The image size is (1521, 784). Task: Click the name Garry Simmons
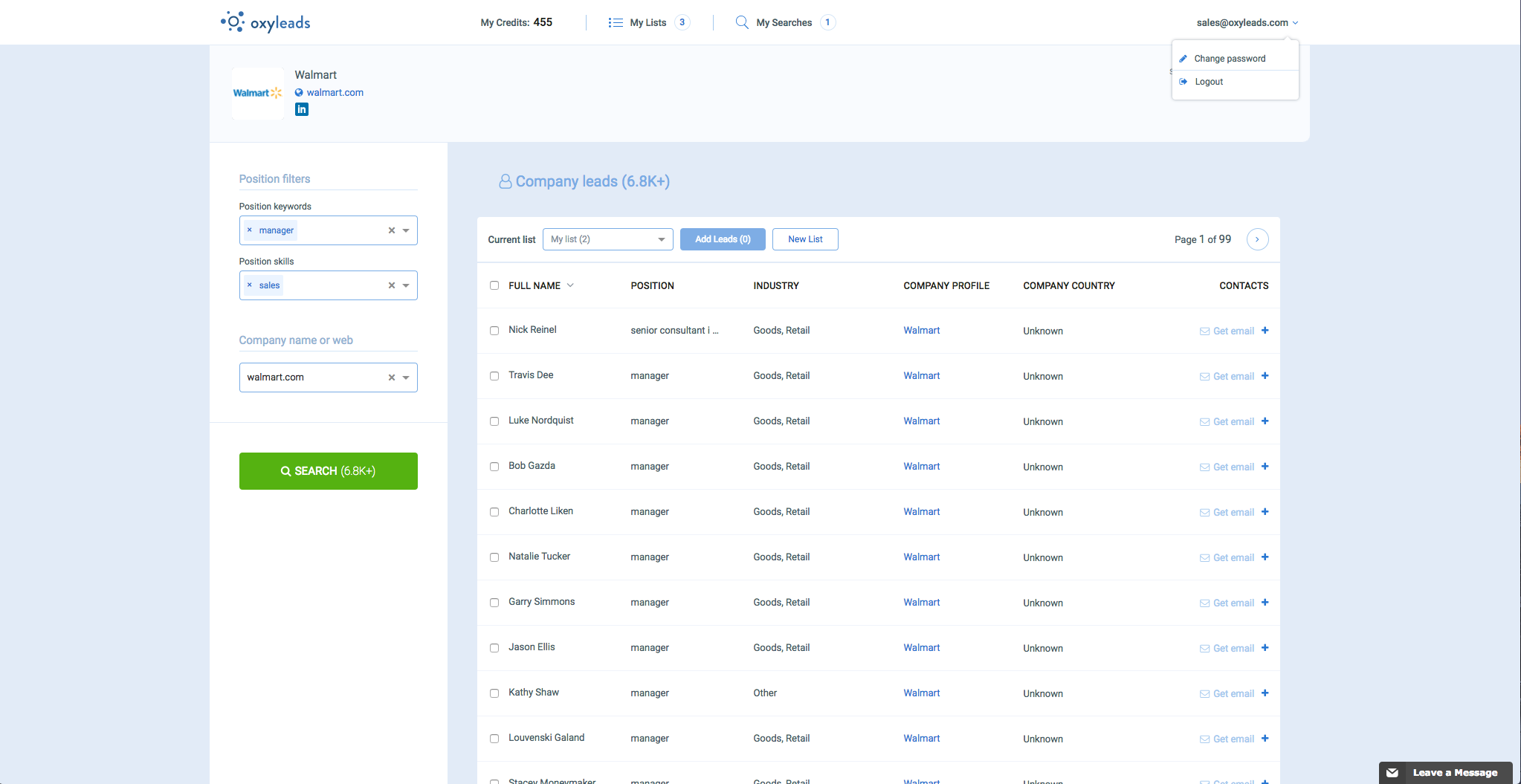pos(541,602)
